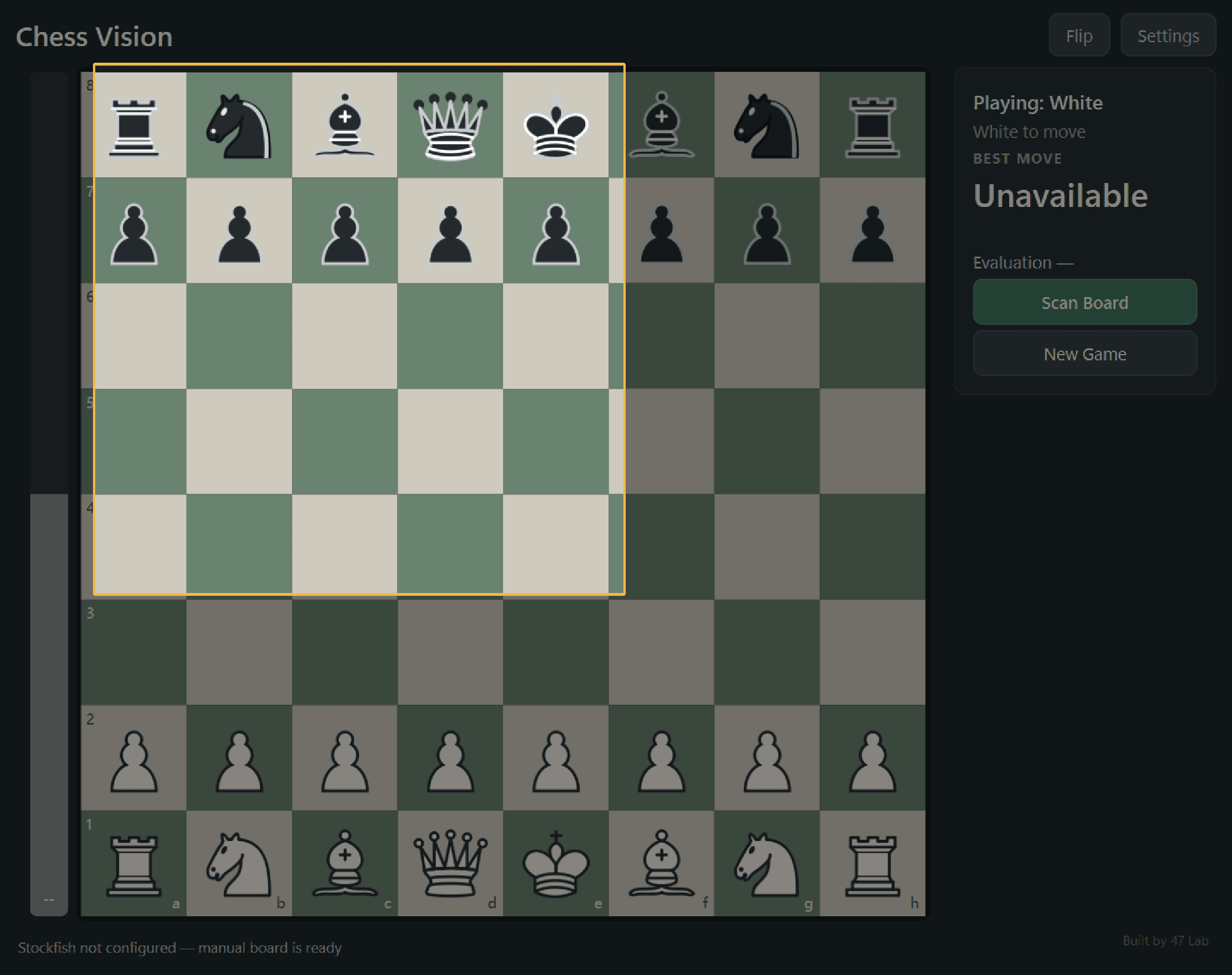Select the white bishop on f1
The width and height of the screenshot is (1232, 975).
tap(662, 864)
